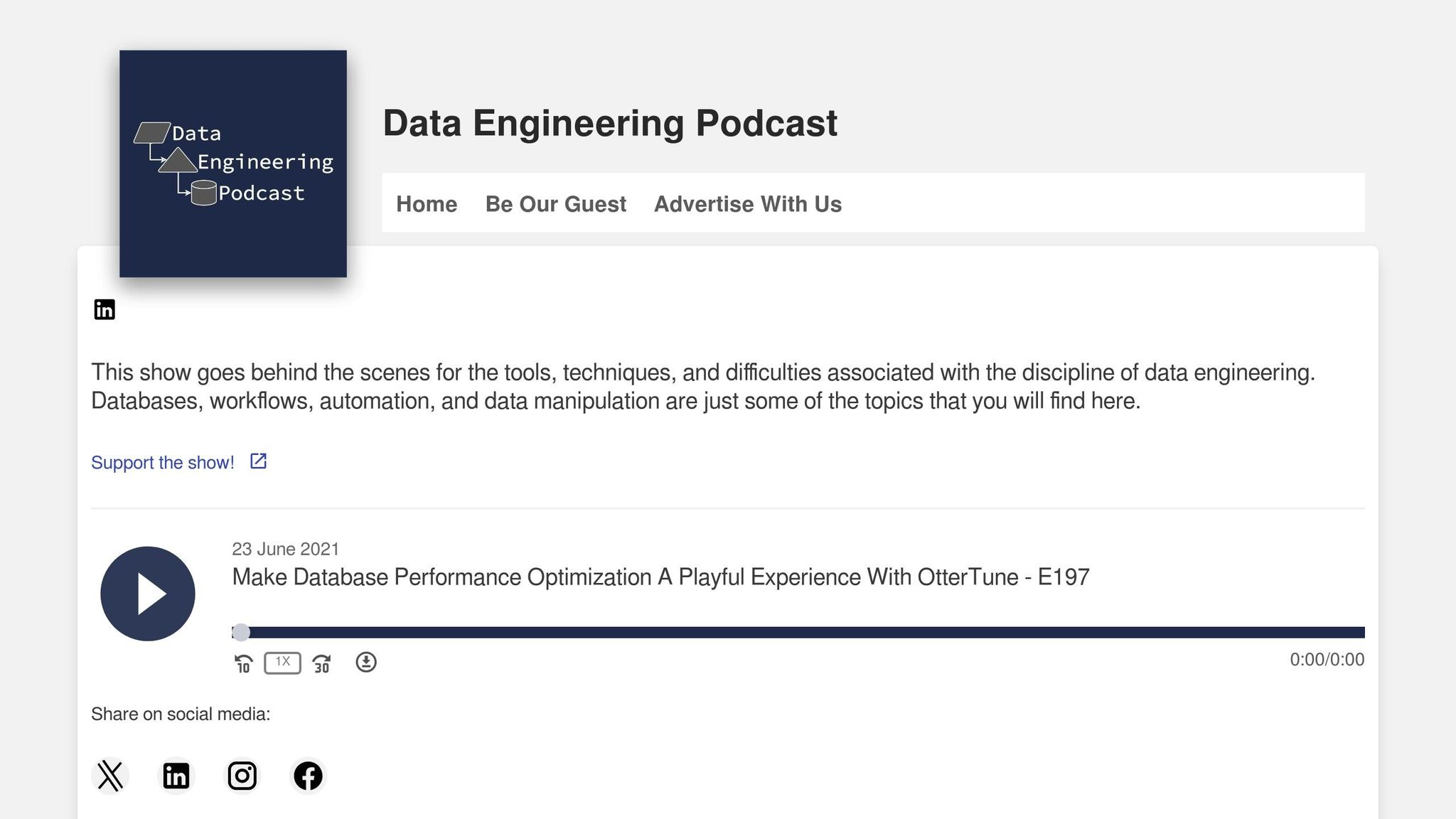The image size is (1456, 819).
Task: Download the episode audio
Action: [x=366, y=663]
